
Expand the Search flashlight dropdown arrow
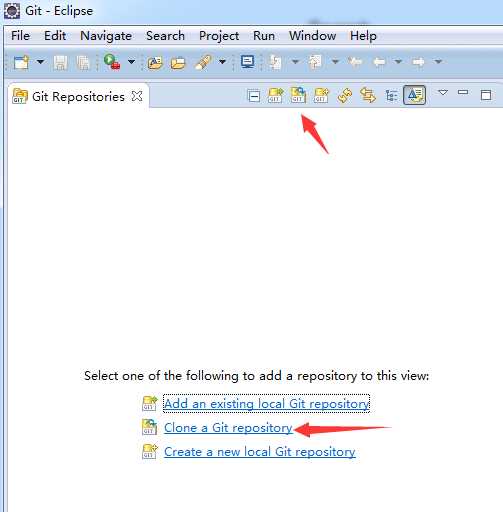pos(222,62)
